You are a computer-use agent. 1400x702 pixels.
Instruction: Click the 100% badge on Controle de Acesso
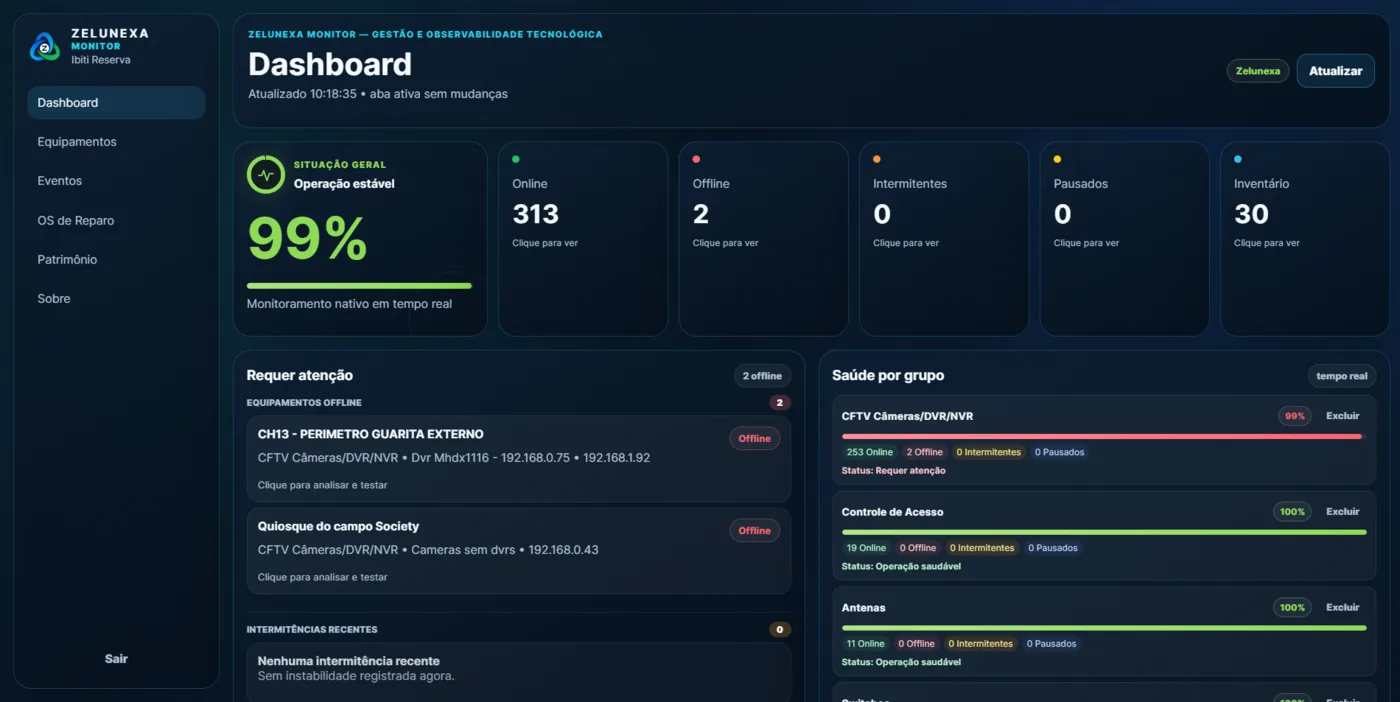(x=1292, y=512)
